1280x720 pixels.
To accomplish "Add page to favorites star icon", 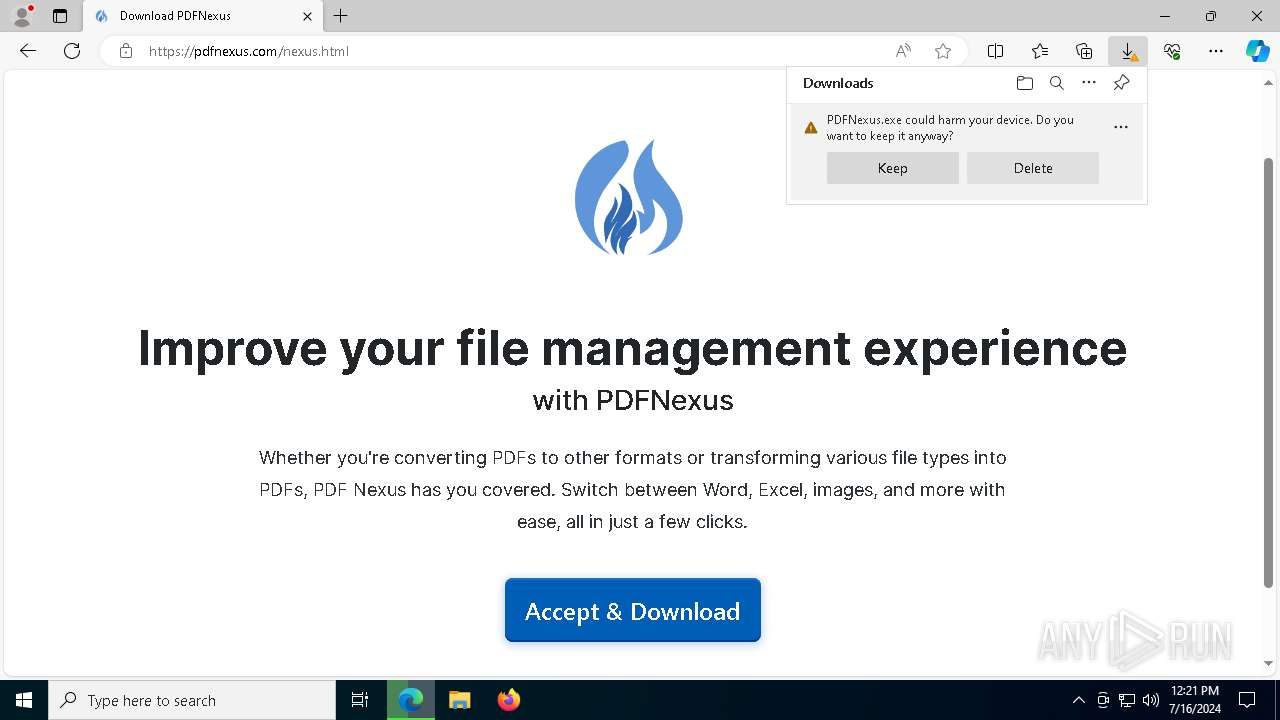I will [943, 51].
